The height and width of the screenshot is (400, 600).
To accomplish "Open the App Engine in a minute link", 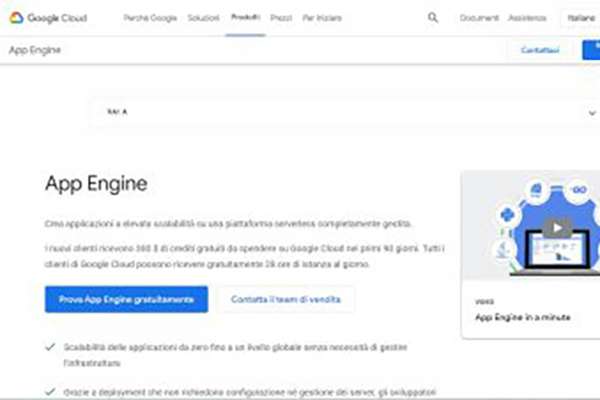I will coord(523,317).
